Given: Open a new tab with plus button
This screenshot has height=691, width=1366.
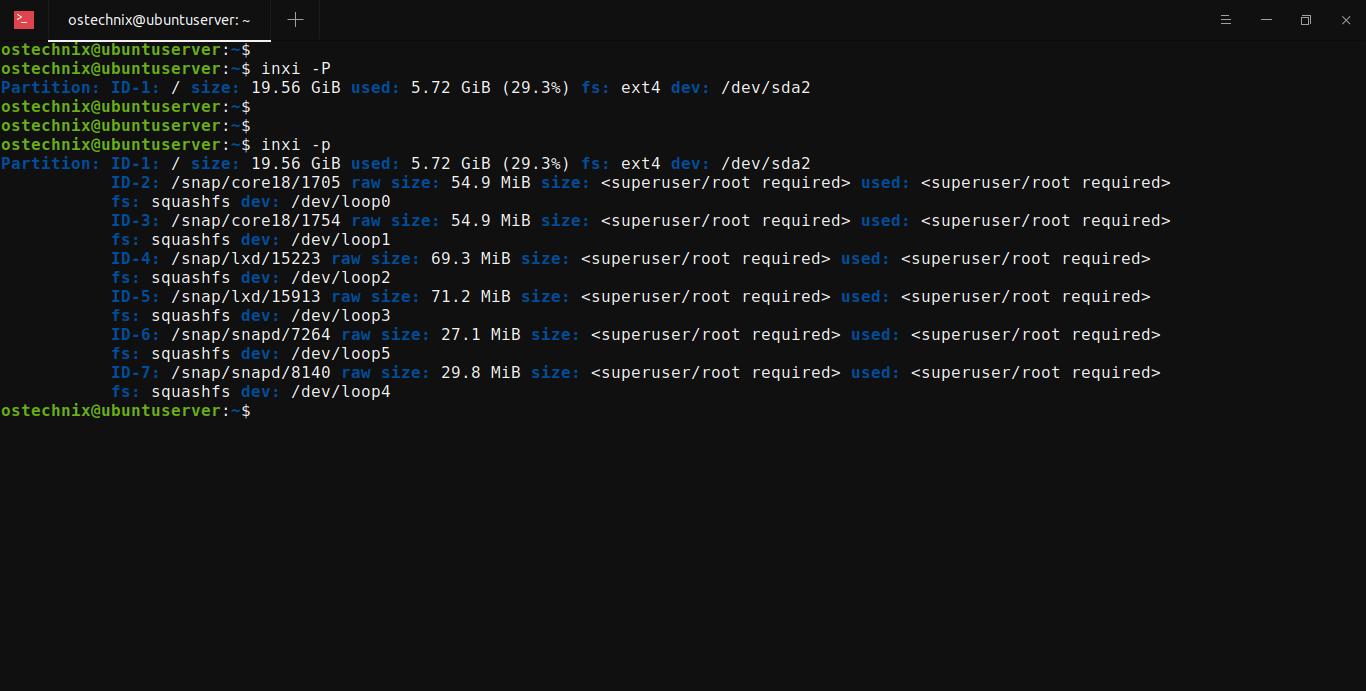Looking at the screenshot, I should point(295,20).
